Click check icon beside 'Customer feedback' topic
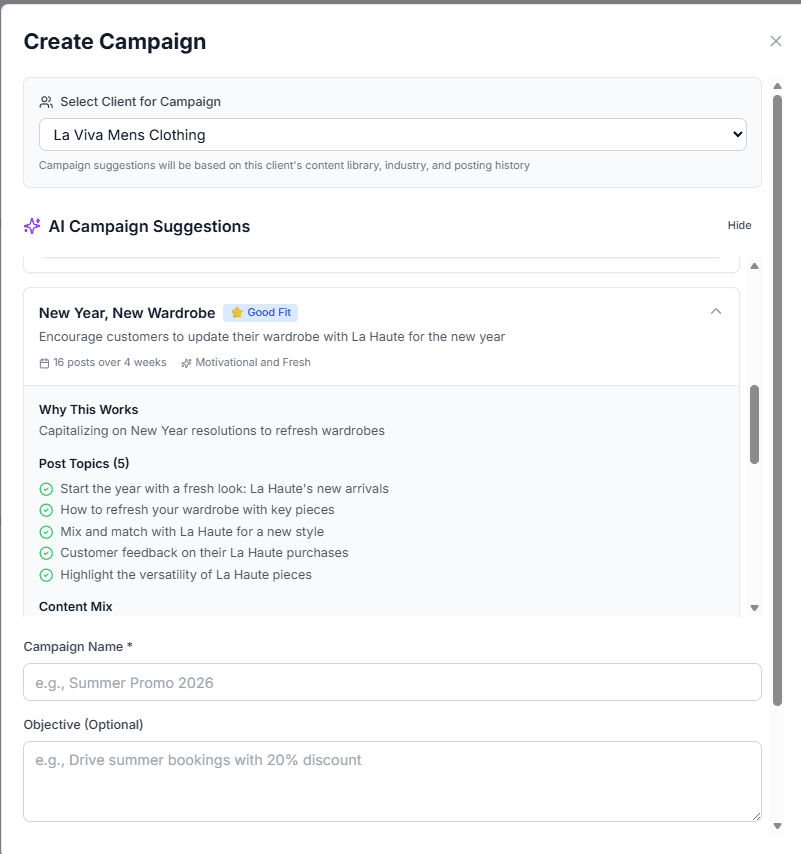 46,553
